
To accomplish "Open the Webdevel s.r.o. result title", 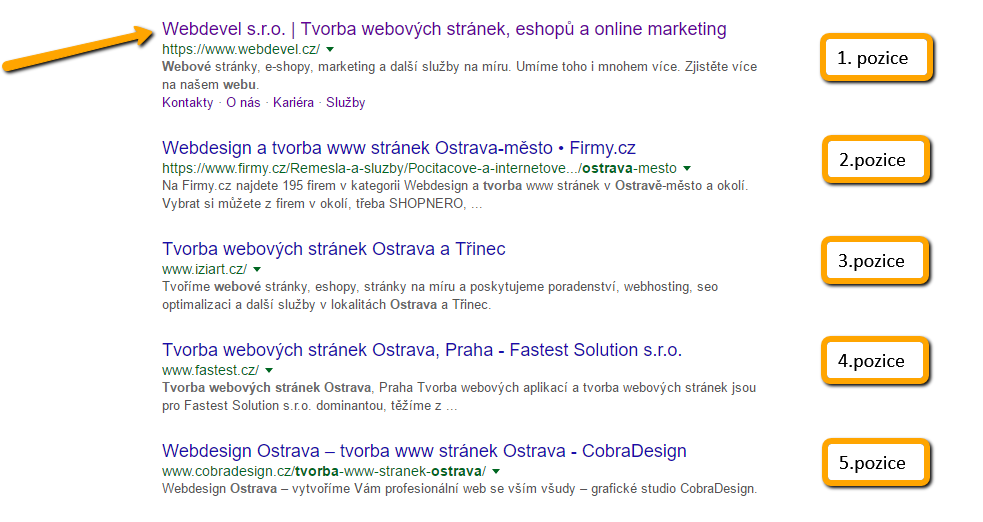I will pos(444,29).
